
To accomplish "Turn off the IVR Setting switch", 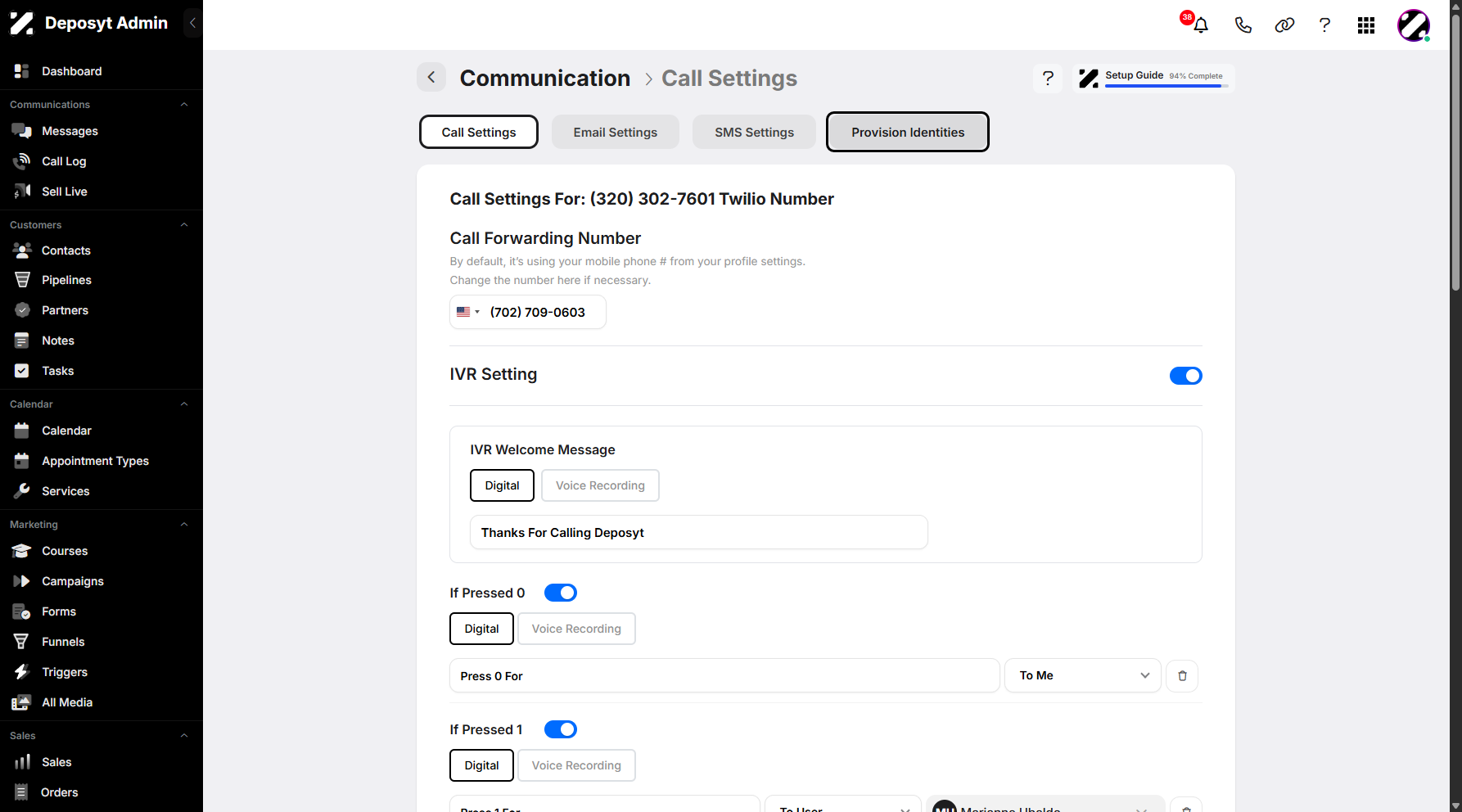I will point(1185,376).
